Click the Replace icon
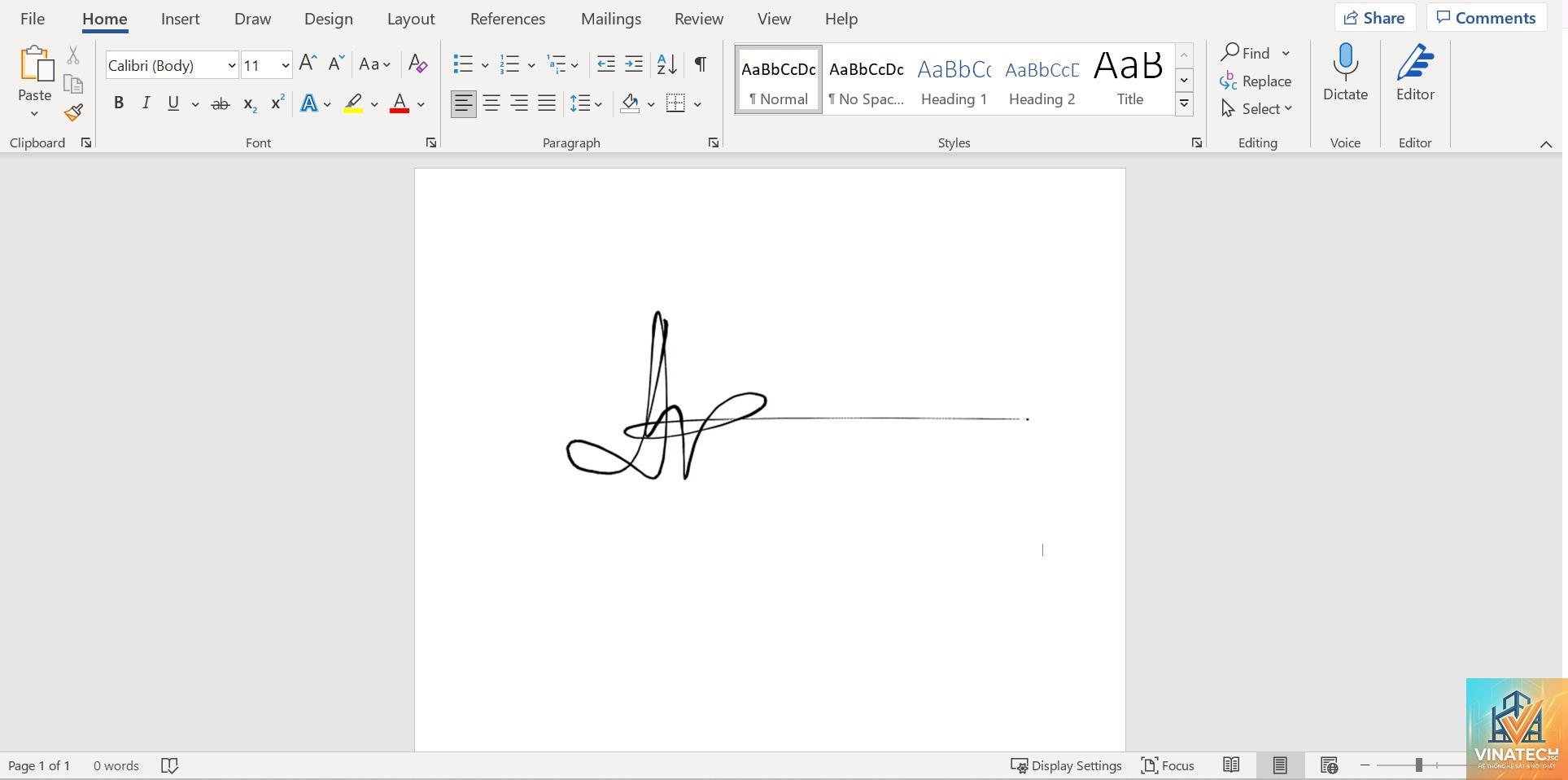The width and height of the screenshot is (1568, 780). pyautogui.click(x=1229, y=81)
